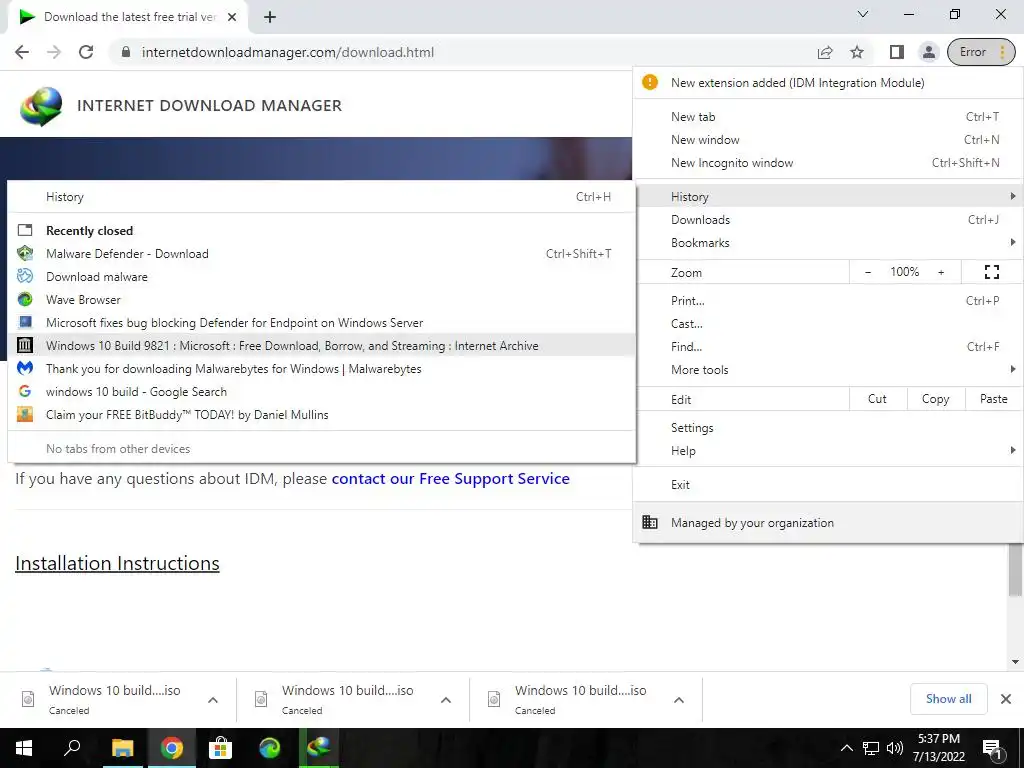This screenshot has height=768, width=1024.
Task: Select New window menu item
Action: tap(827, 140)
